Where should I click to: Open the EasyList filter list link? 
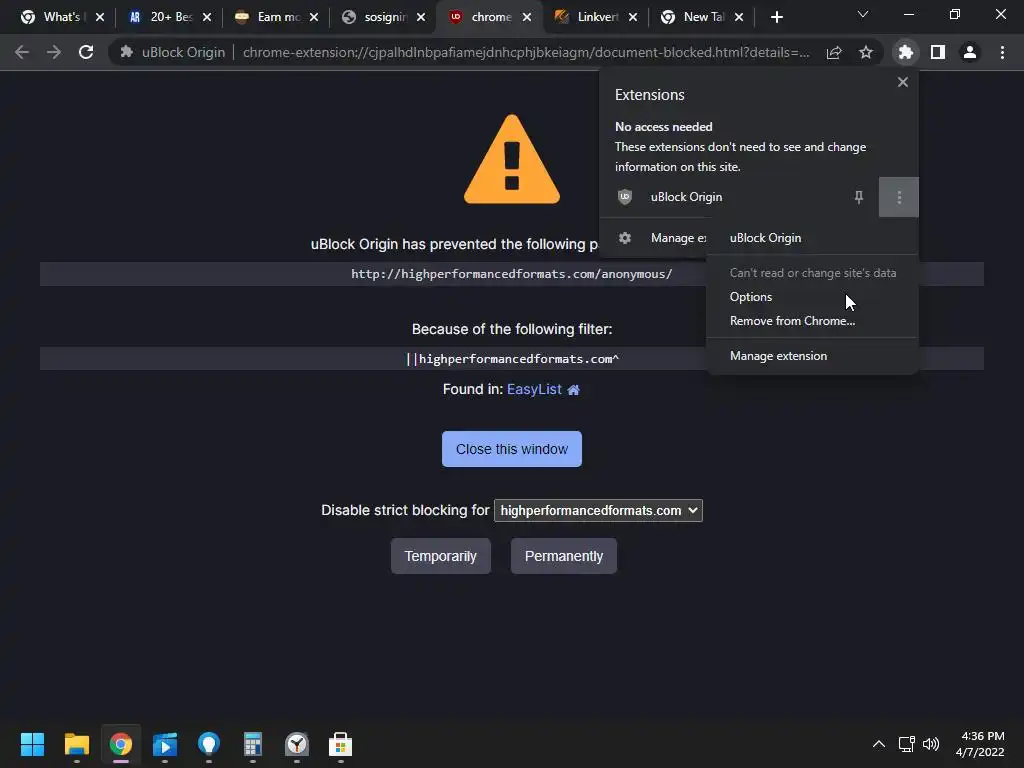tap(534, 389)
